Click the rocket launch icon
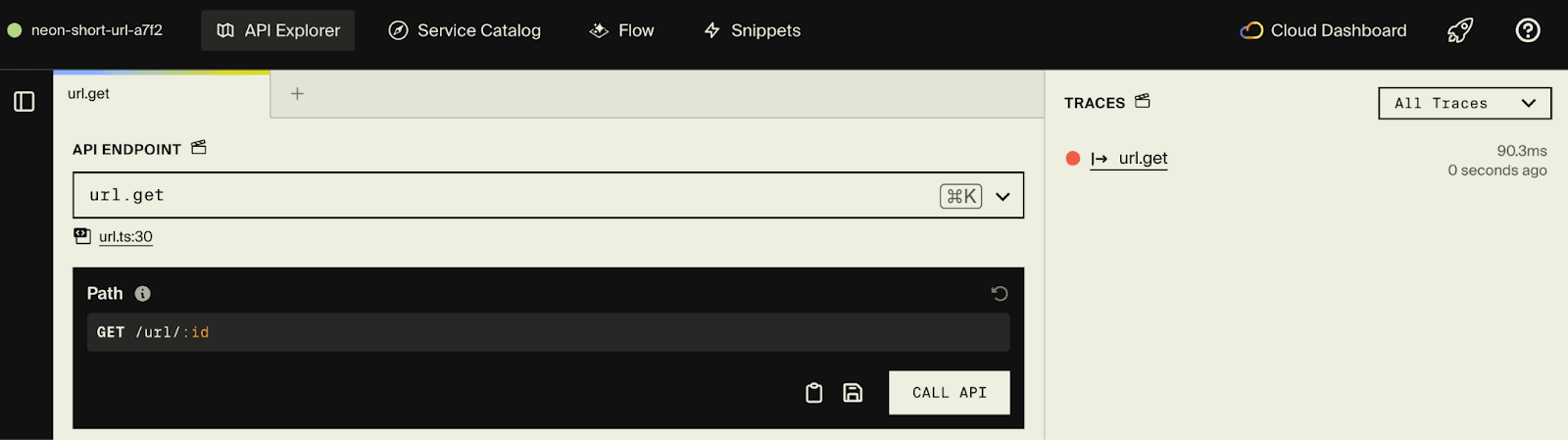This screenshot has height=440, width=1568. click(x=1460, y=30)
